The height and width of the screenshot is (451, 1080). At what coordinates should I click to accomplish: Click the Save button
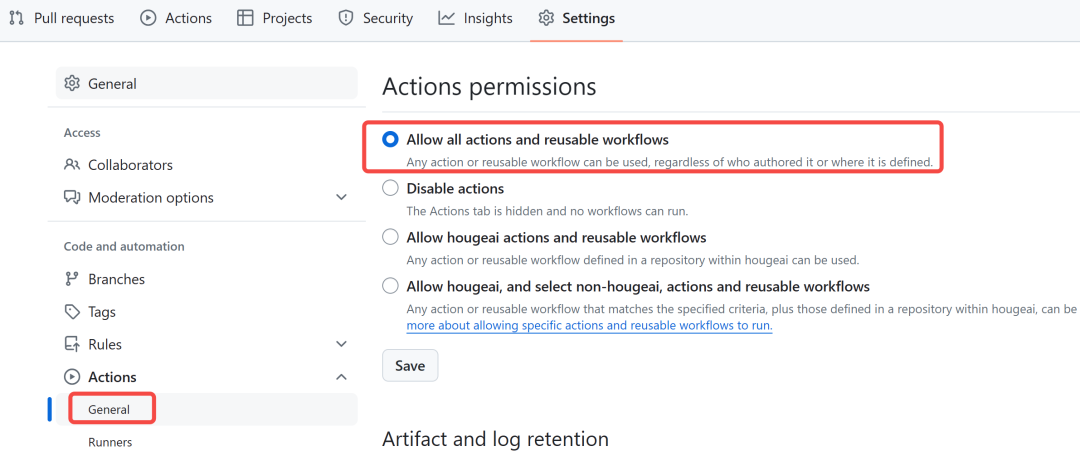[x=410, y=366]
